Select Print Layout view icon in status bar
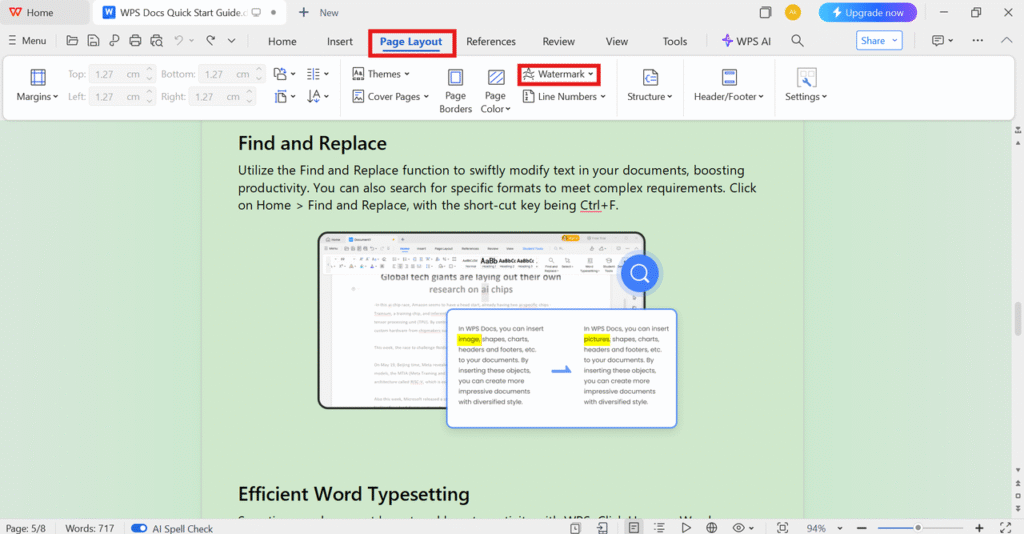Image resolution: width=1024 pixels, height=534 pixels. [633, 527]
